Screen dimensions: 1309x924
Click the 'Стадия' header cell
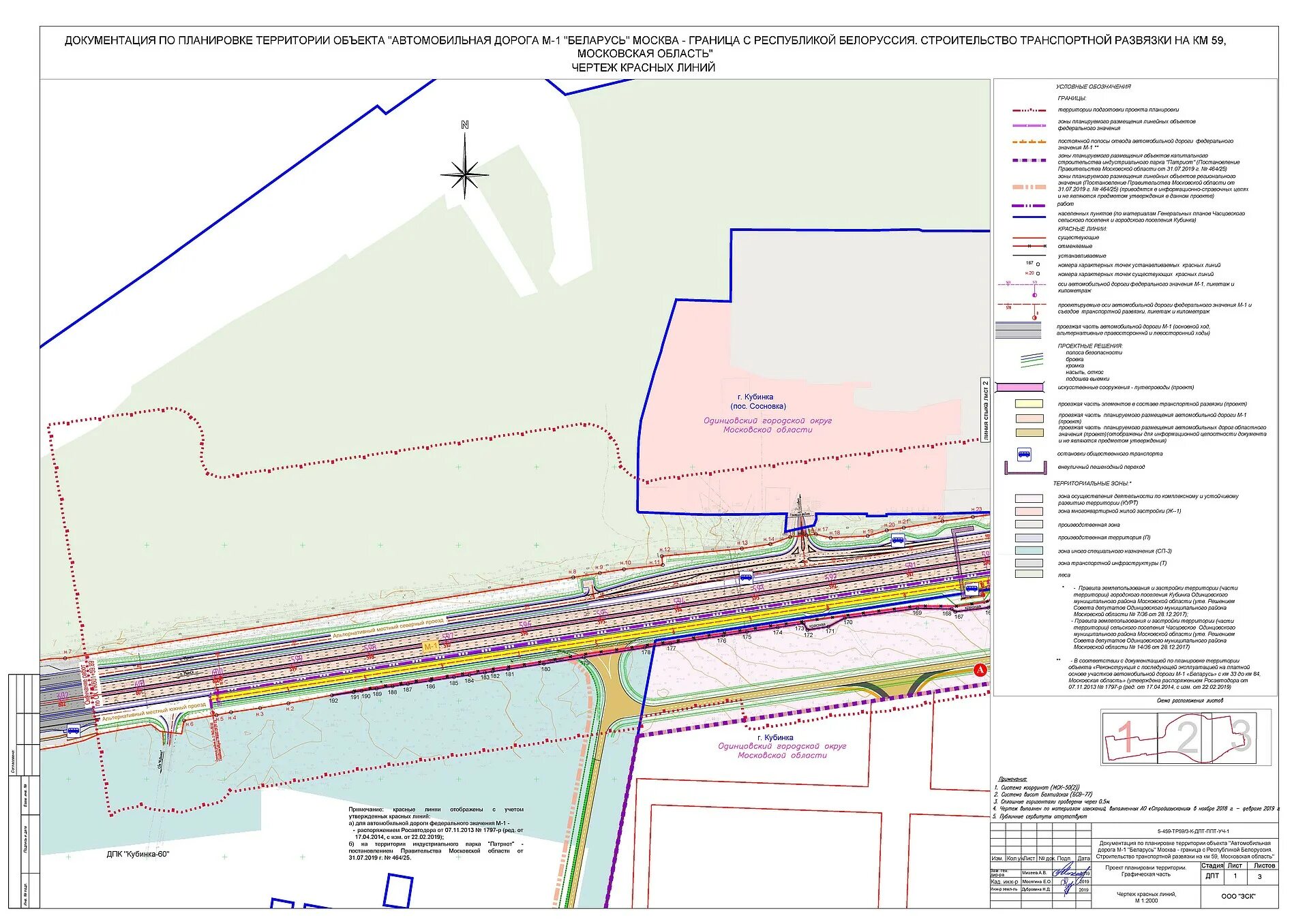[1212, 865]
